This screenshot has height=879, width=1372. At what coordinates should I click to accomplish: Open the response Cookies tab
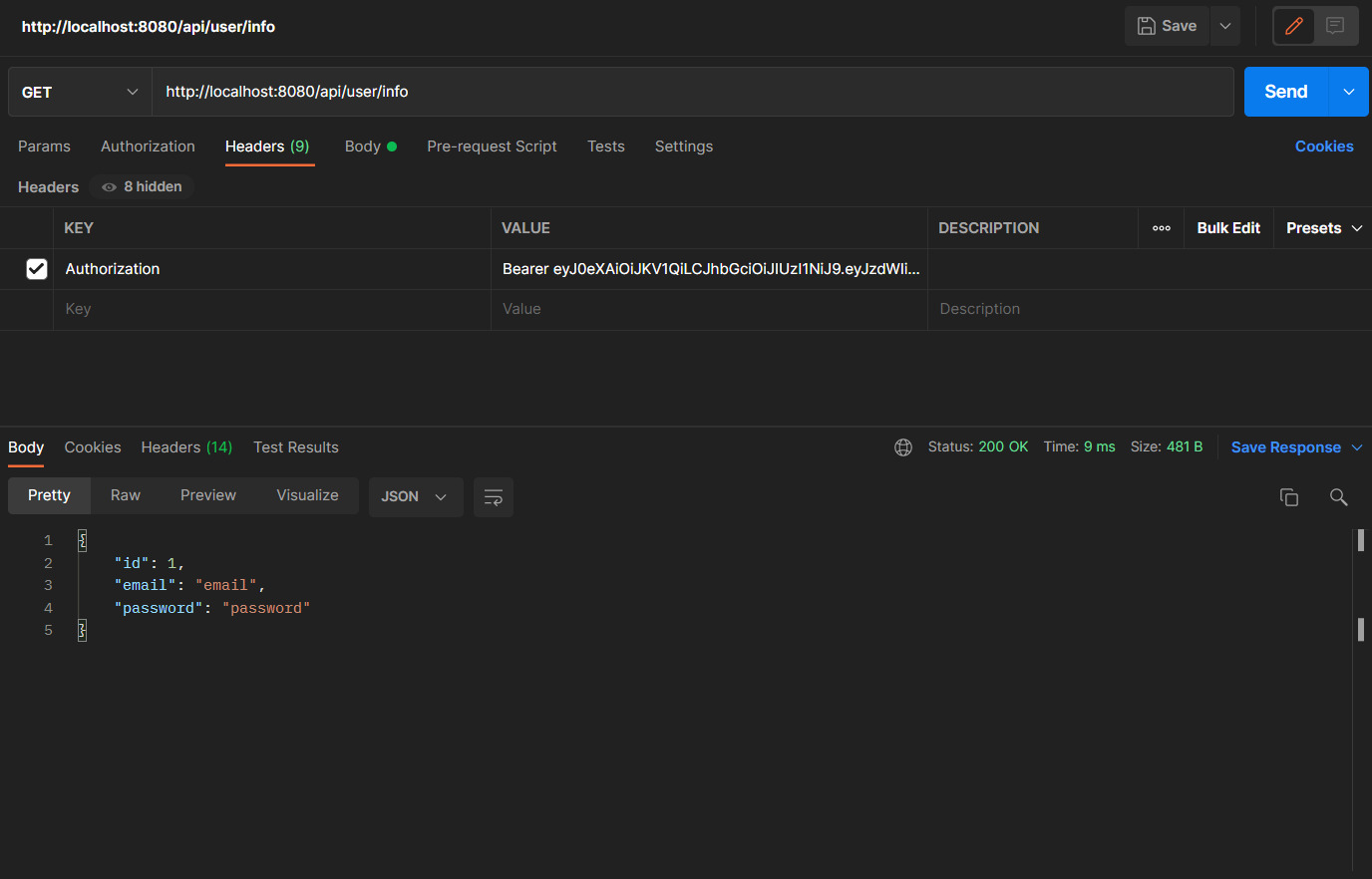(93, 447)
